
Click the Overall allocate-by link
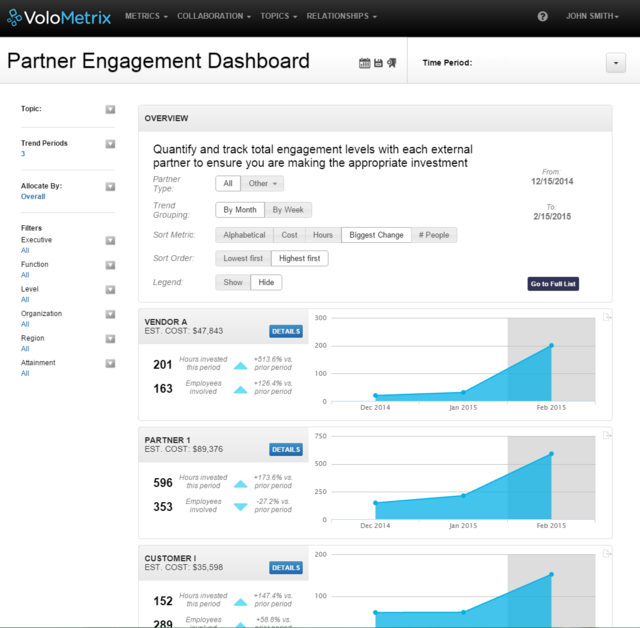tap(33, 197)
